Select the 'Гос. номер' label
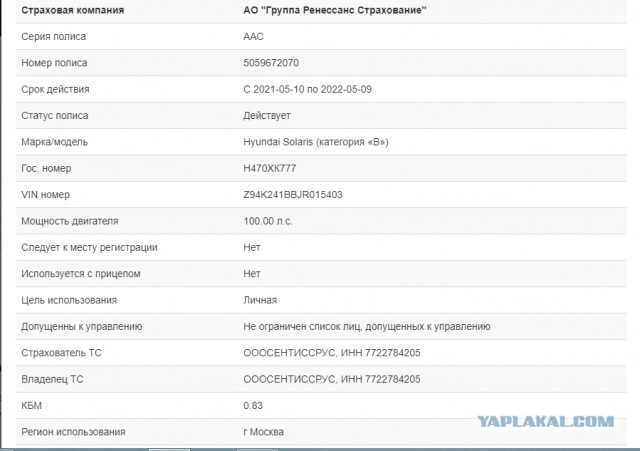Screen dimensions: 640x451 click(46, 168)
